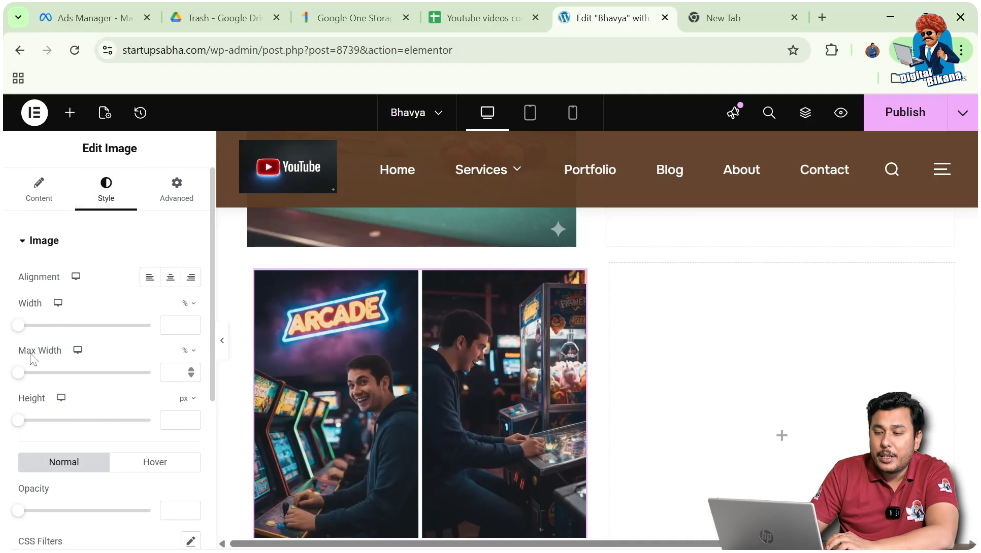Screen dimensions: 981x553
Task: Click browser address bar URL
Action: coord(287,50)
